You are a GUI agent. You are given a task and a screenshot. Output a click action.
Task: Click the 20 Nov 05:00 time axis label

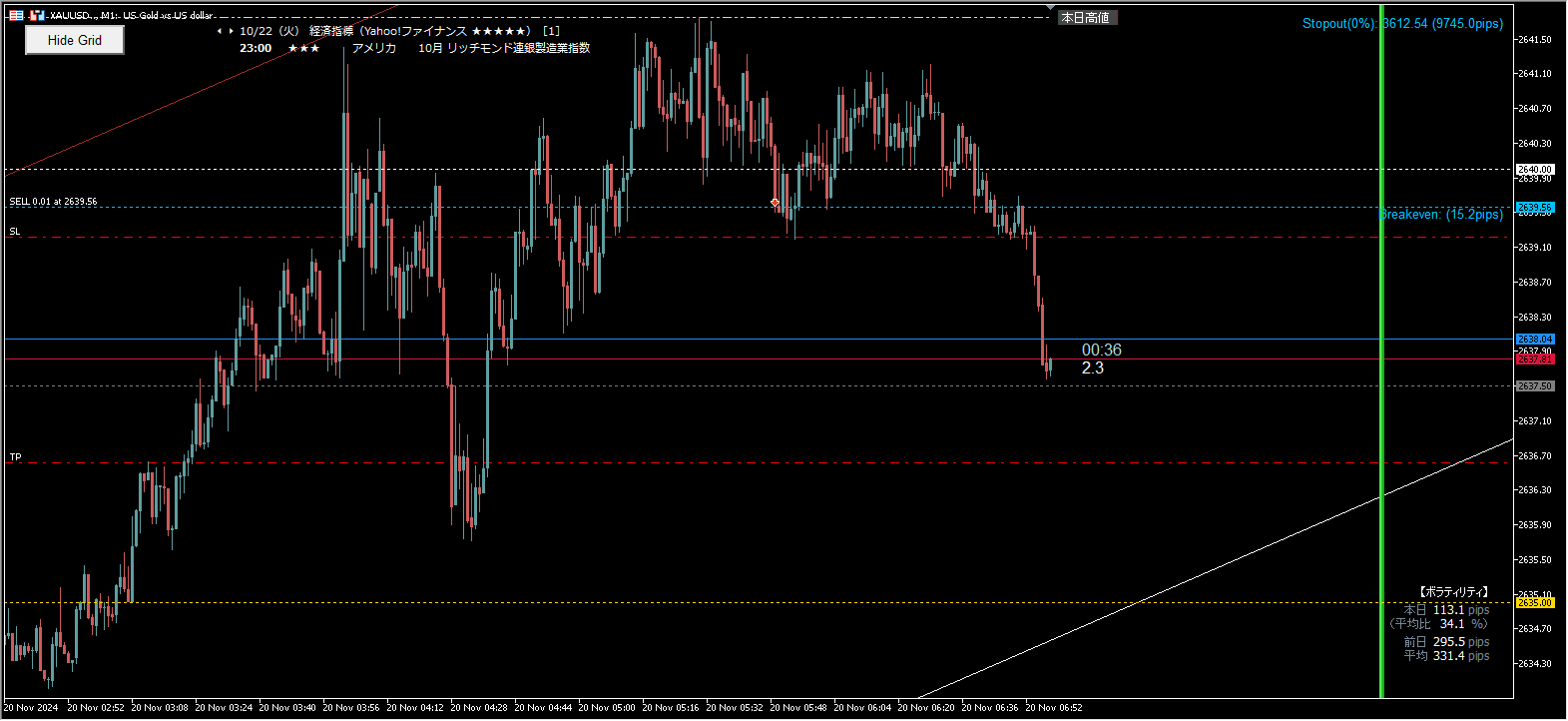click(x=607, y=707)
